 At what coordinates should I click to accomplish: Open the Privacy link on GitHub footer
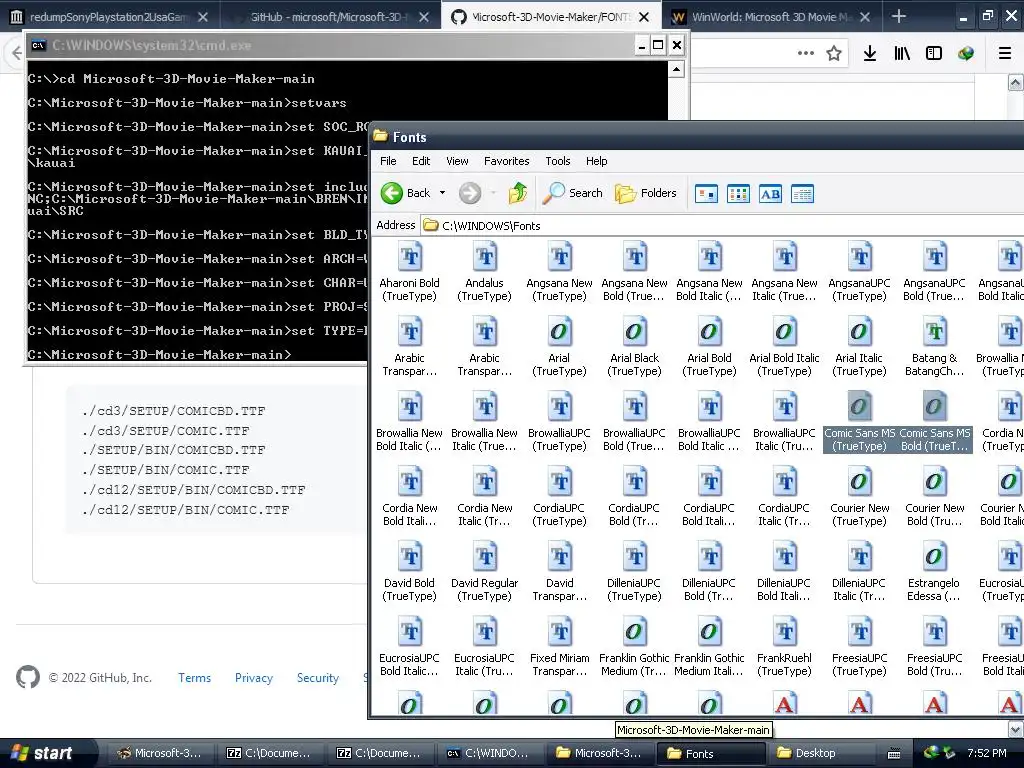[x=254, y=678]
